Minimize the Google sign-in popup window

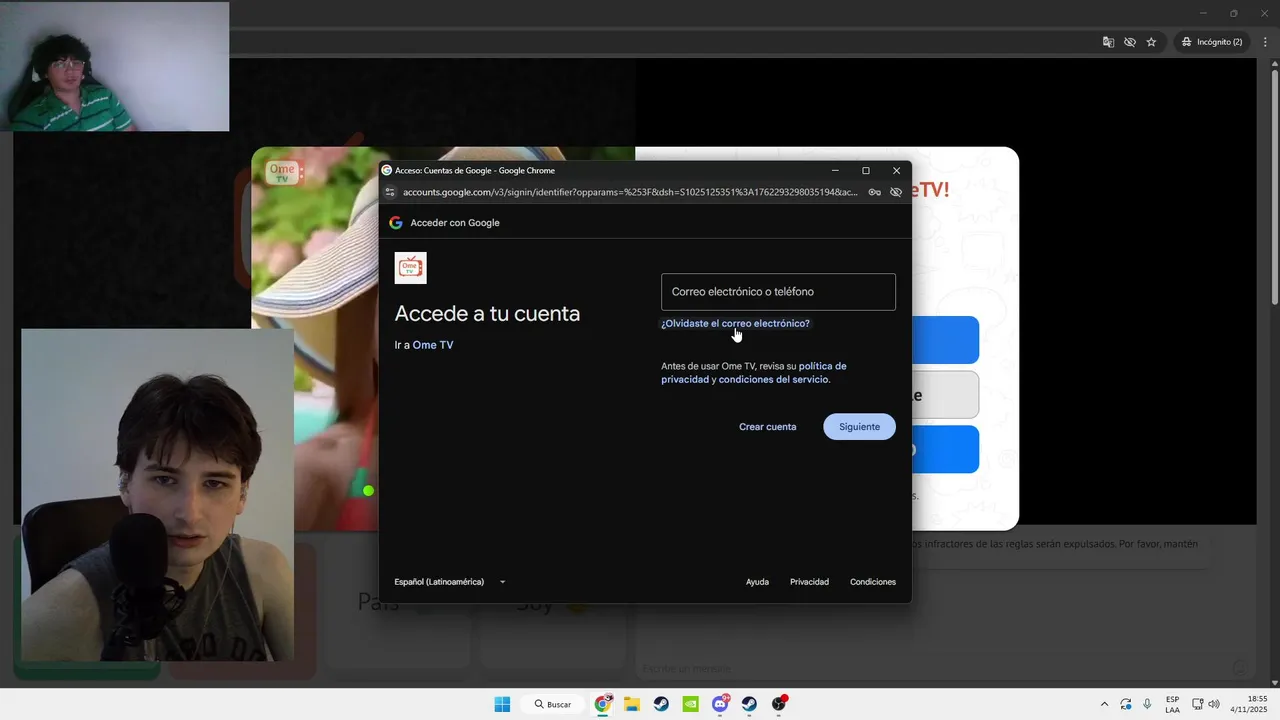[836, 170]
